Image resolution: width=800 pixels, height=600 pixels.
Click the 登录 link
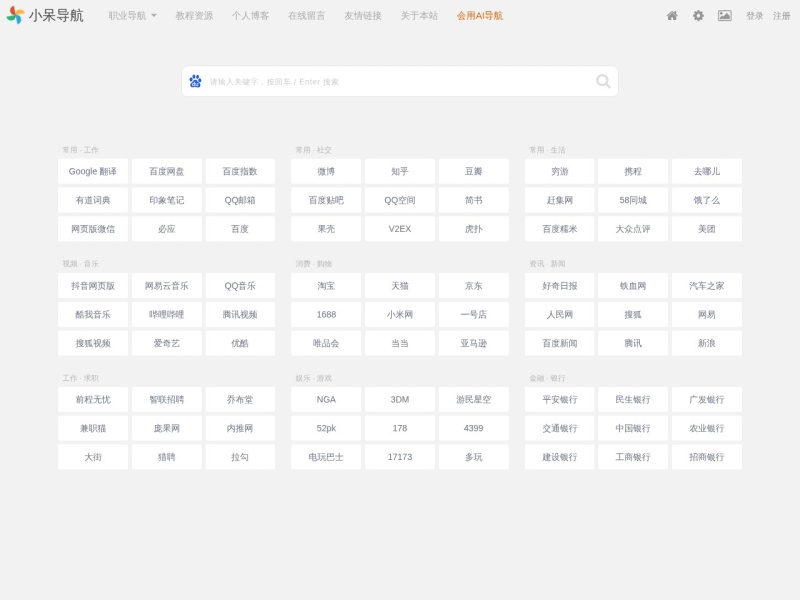[x=755, y=16]
